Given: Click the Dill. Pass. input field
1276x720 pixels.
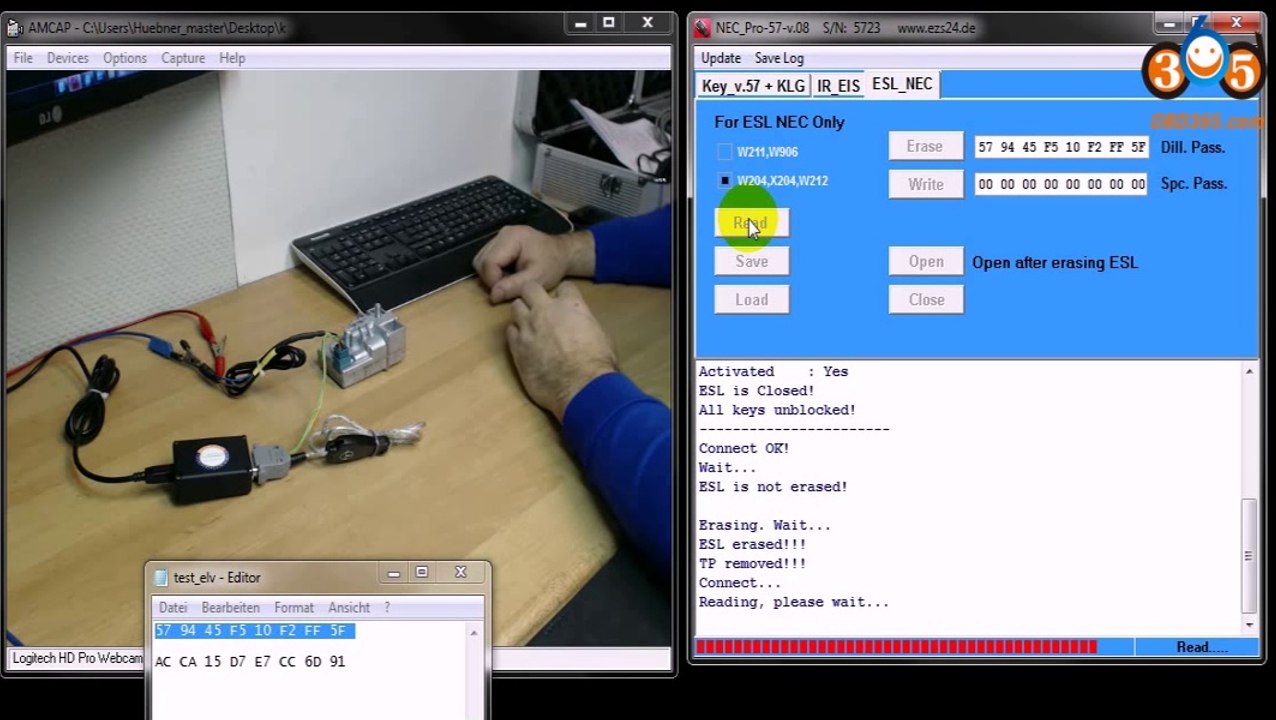Looking at the screenshot, I should pyautogui.click(x=1061, y=147).
